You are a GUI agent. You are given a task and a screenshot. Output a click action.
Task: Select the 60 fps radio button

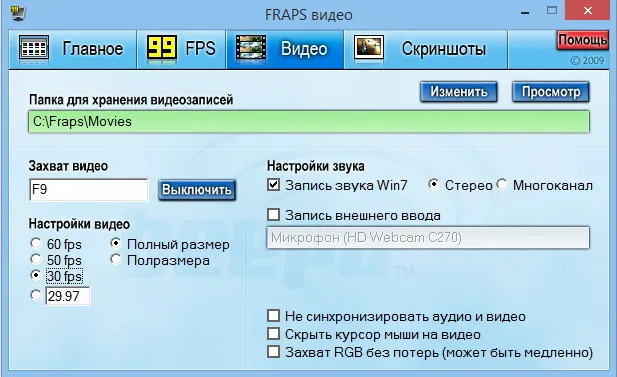coord(36,243)
